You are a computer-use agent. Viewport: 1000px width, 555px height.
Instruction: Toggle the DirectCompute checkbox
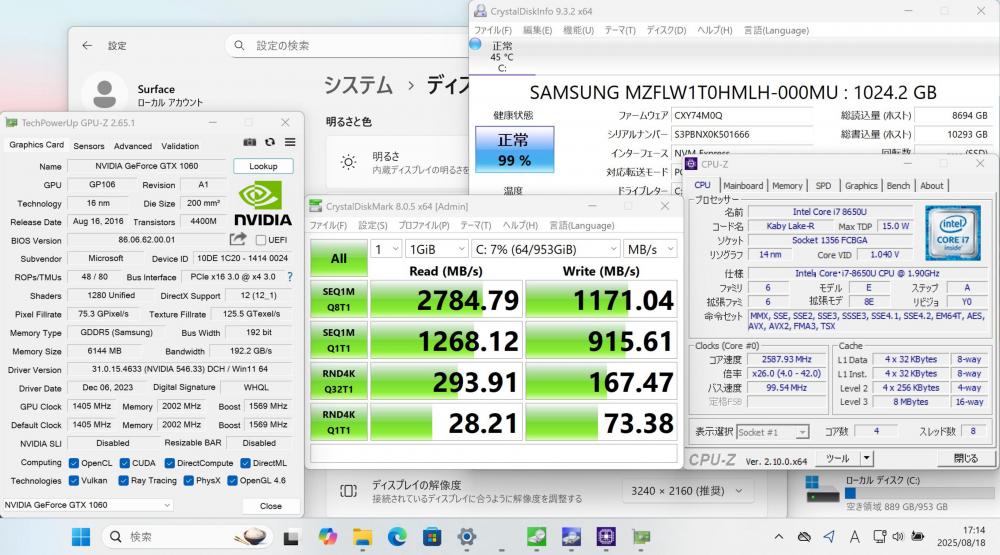[x=170, y=463]
